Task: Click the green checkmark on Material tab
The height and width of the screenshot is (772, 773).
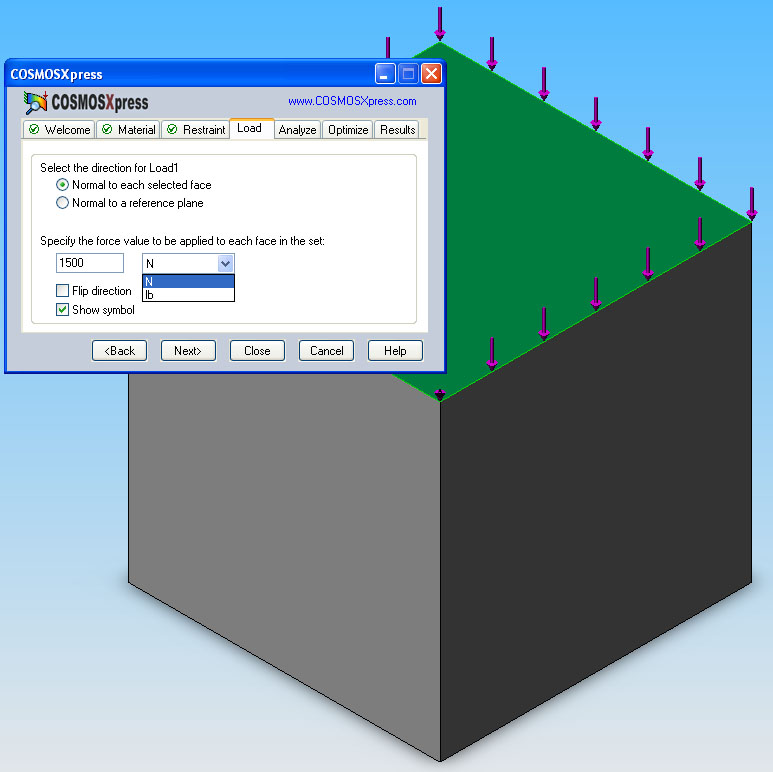Action: tap(107, 129)
